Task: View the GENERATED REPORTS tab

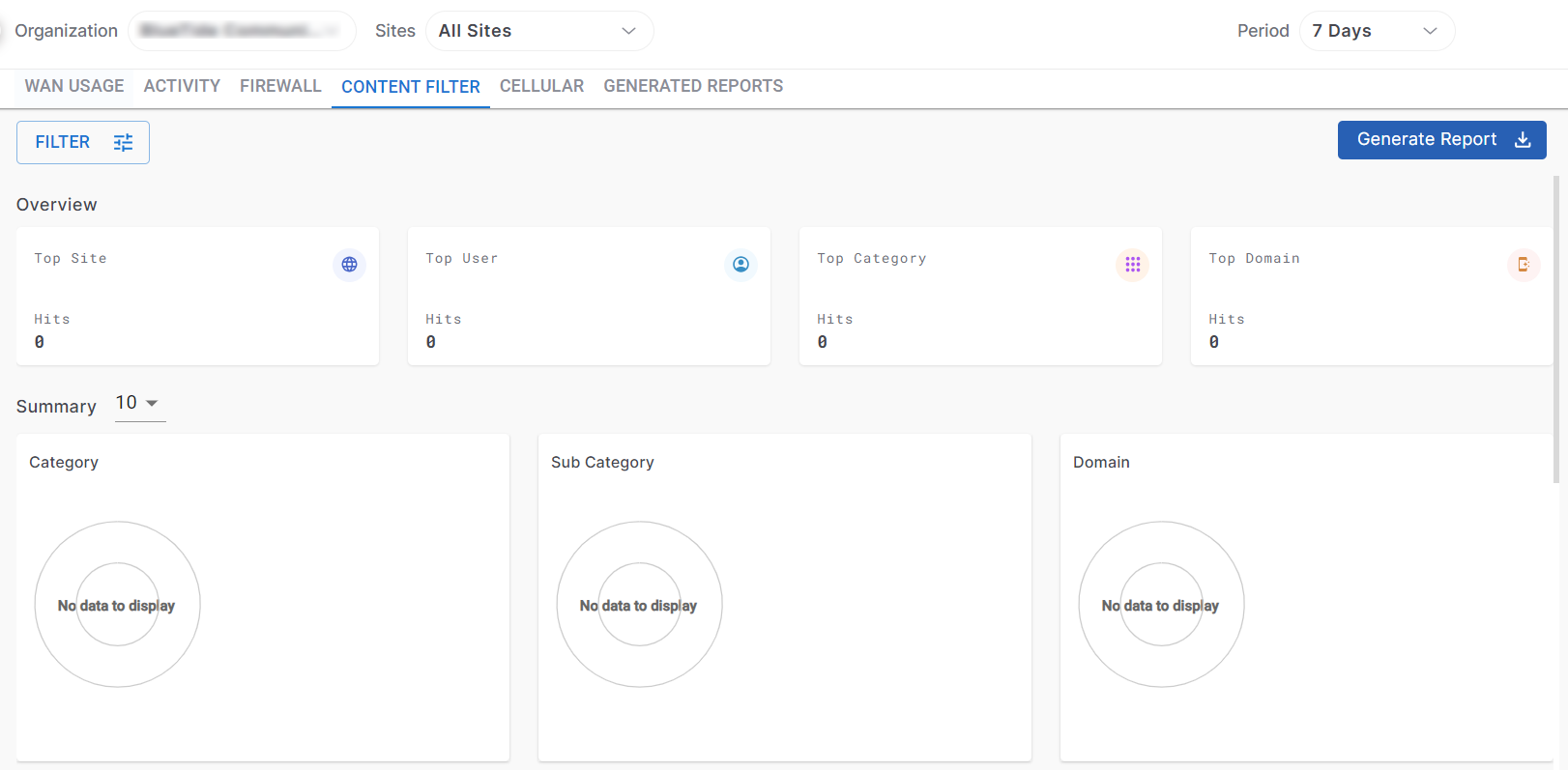Action: point(693,86)
